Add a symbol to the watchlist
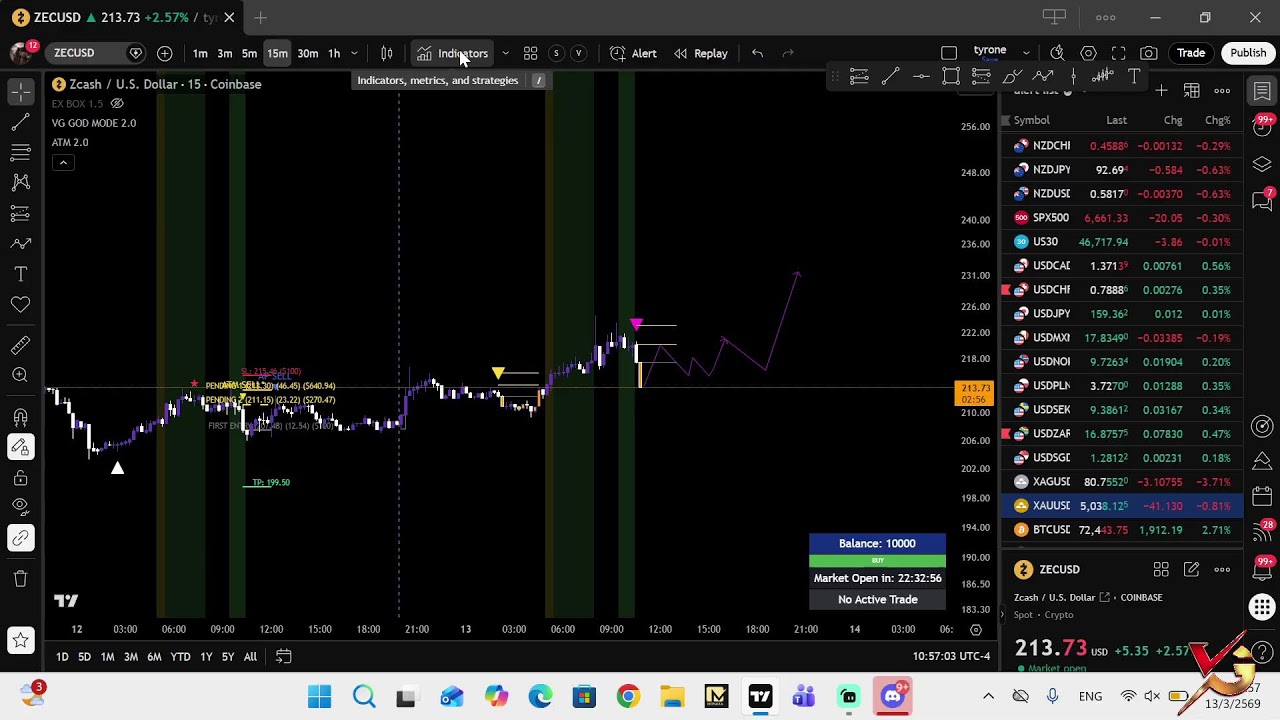 coord(1161,91)
